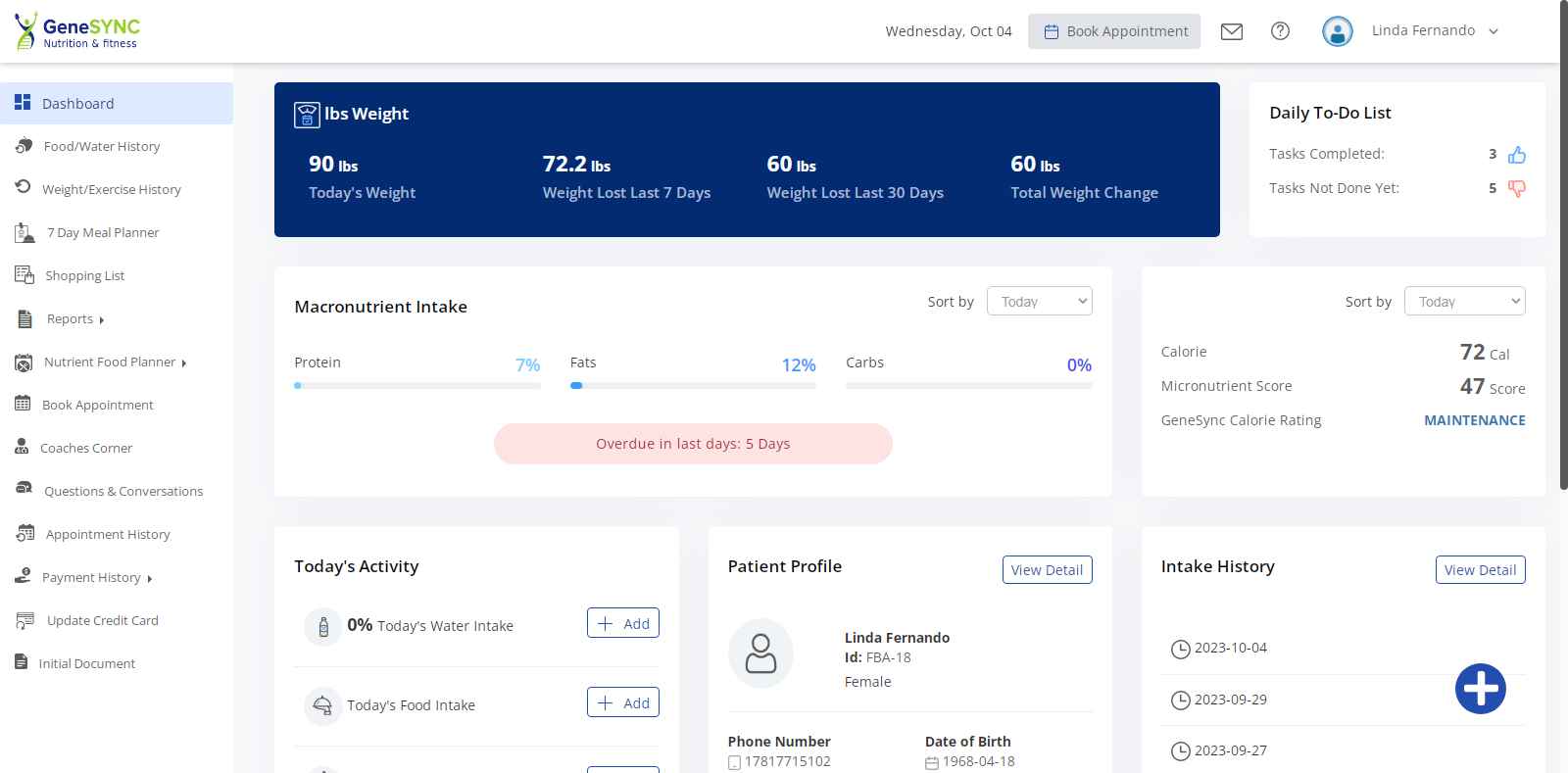This screenshot has width=1568, height=773.
Task: Click the Book Appointment header button
Action: pyautogui.click(x=1114, y=31)
